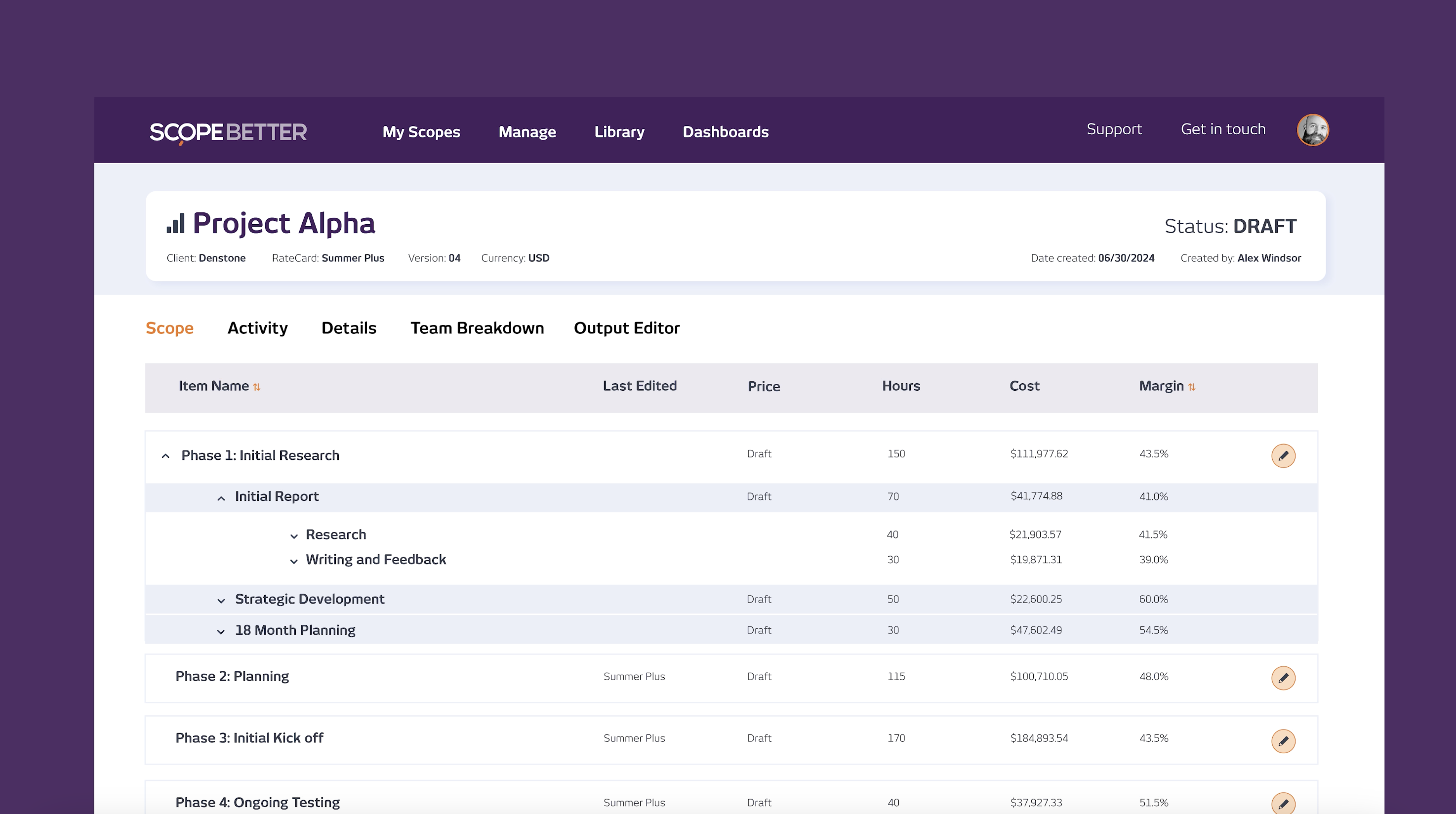Image resolution: width=1456 pixels, height=814 pixels.
Task: Click the Support link
Action: coord(1114,129)
